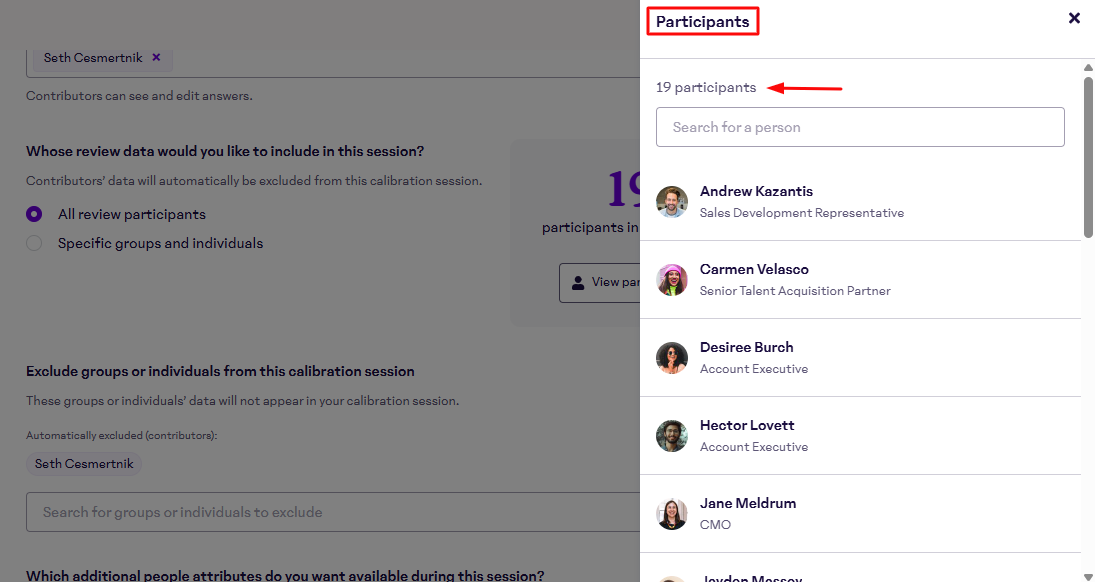Choose Specific groups and individuals option
This screenshot has width=1095, height=582.
coord(35,243)
